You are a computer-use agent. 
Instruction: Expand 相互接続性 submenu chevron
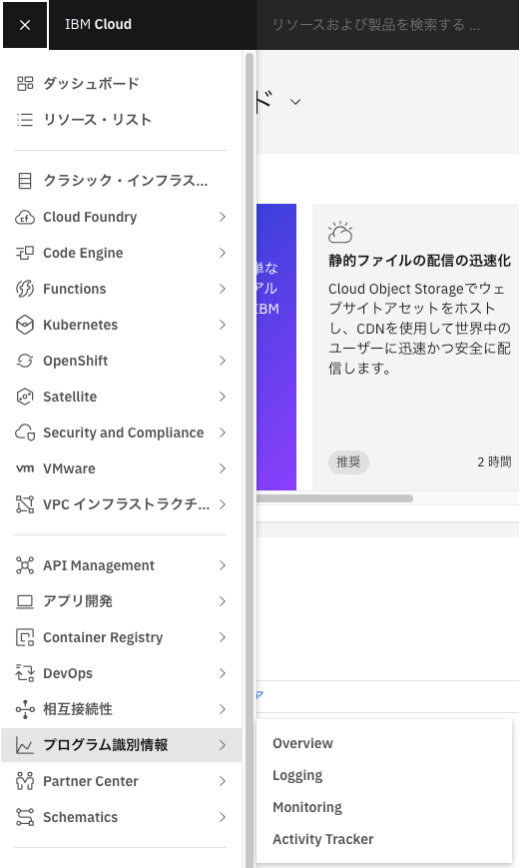(222, 709)
